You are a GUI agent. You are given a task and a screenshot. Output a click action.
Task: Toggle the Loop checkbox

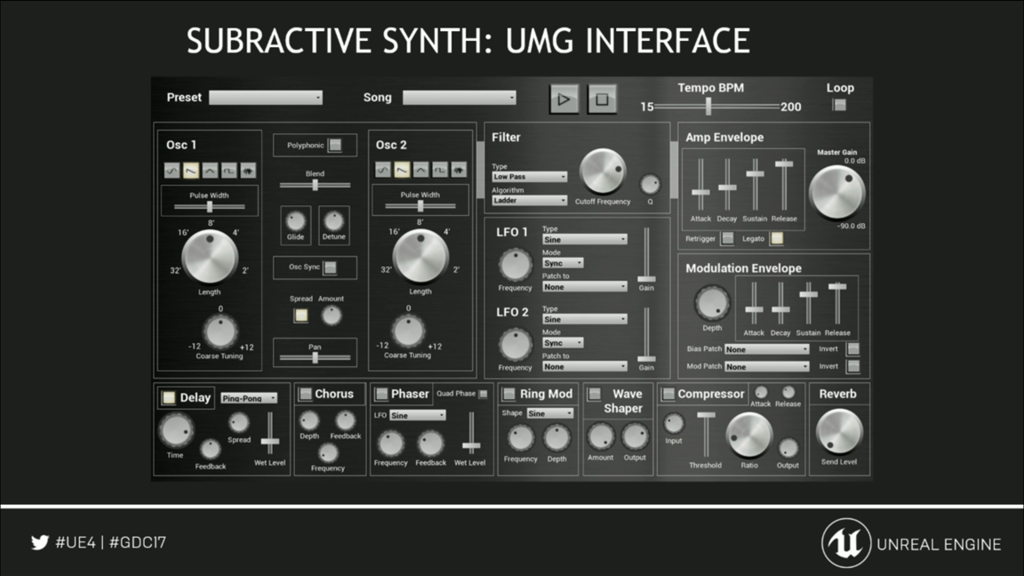click(x=840, y=104)
